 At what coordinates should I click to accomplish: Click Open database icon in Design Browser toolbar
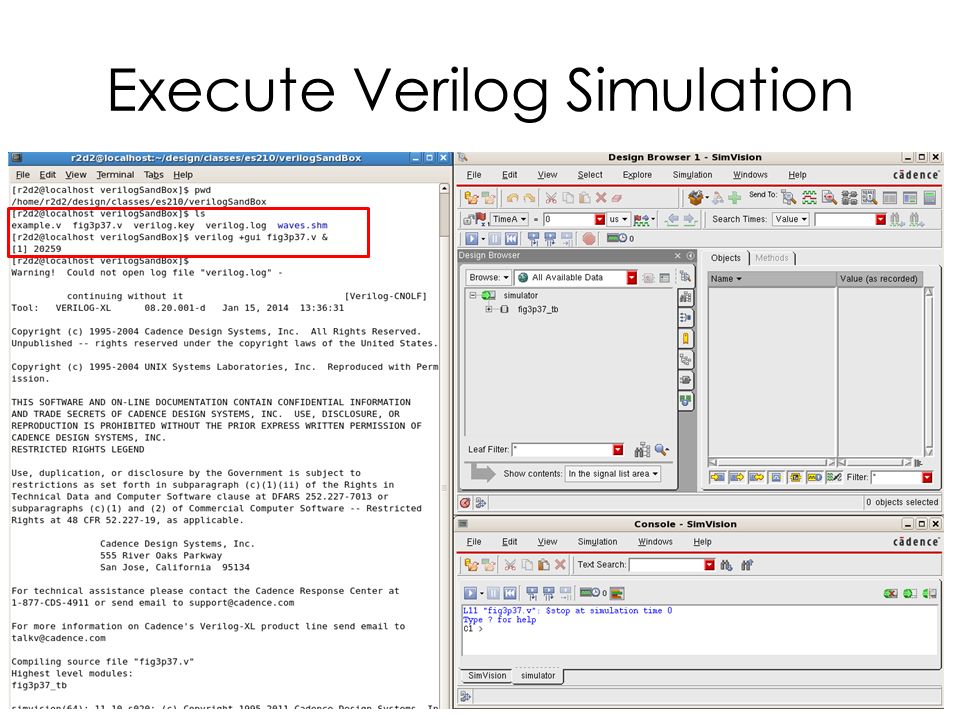click(471, 198)
